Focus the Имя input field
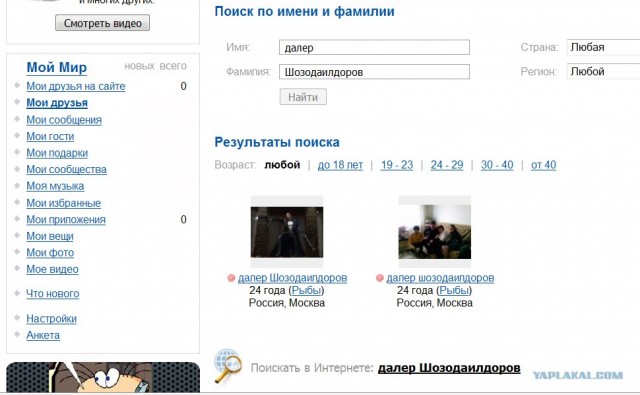 click(374, 47)
